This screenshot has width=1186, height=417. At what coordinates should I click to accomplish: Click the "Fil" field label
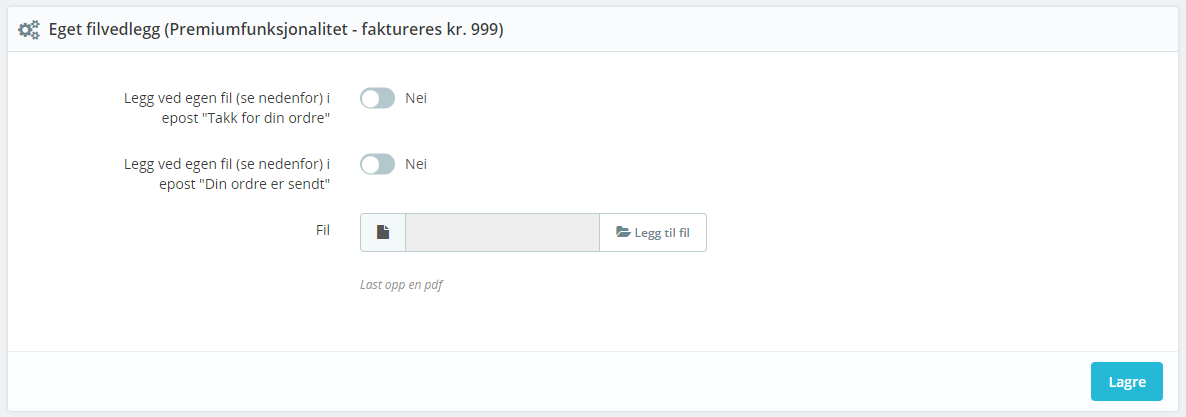[x=323, y=230]
